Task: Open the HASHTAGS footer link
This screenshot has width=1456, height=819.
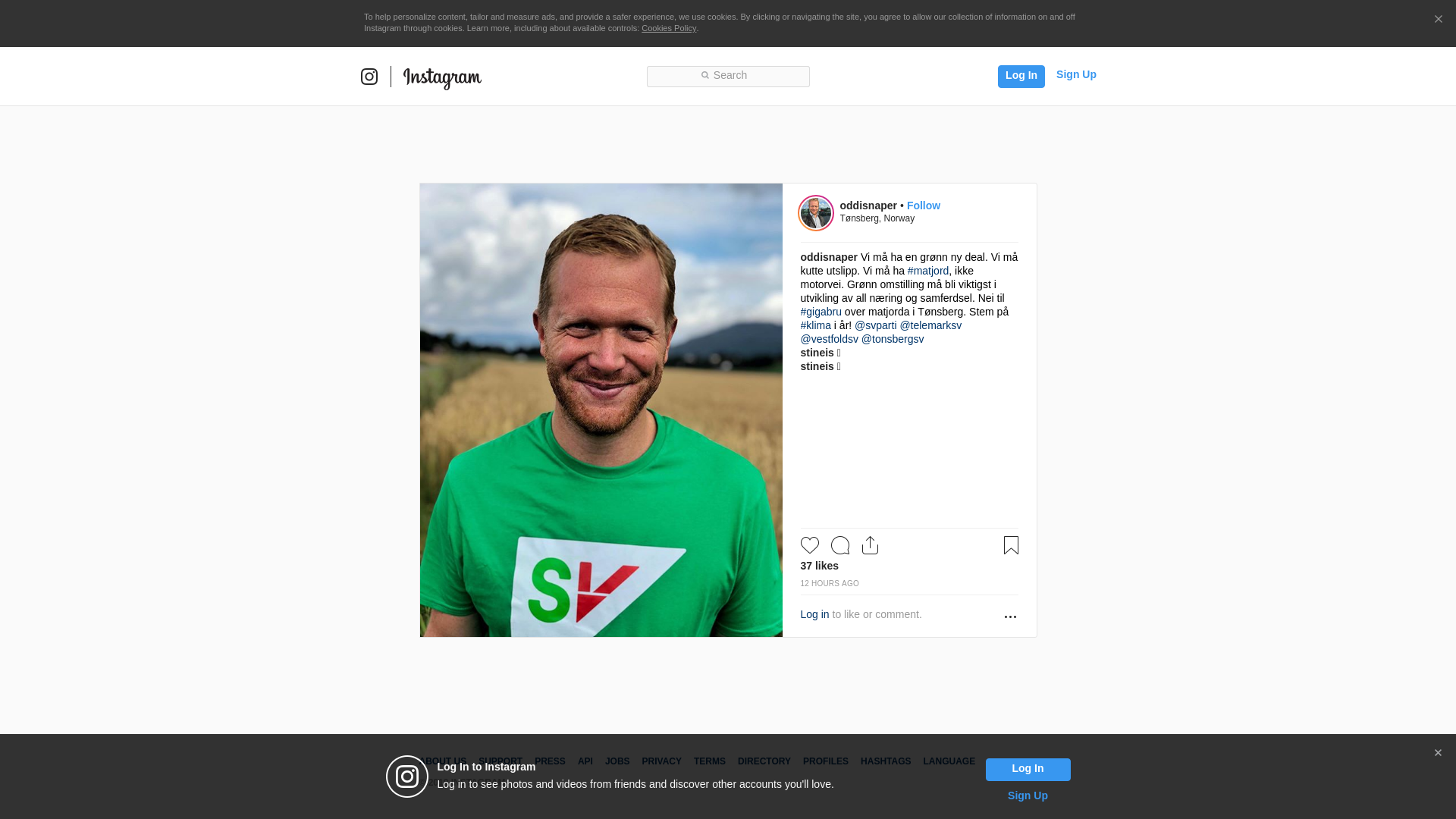Action: tap(886, 761)
